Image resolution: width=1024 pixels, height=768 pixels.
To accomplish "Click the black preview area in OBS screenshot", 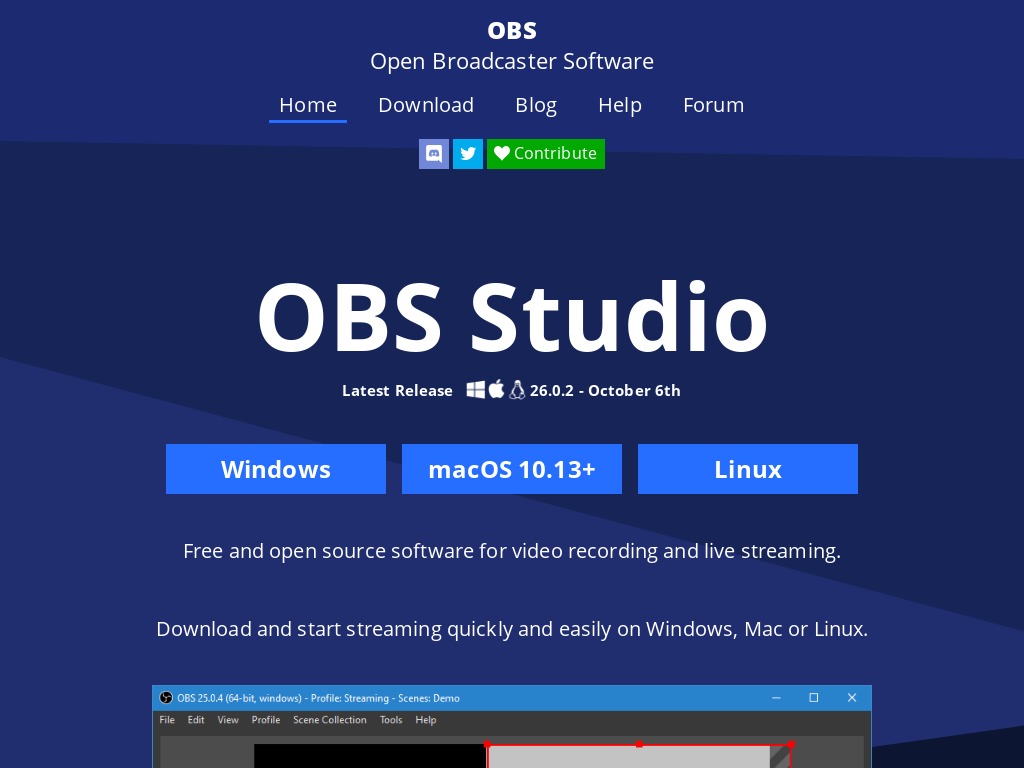I will (370, 756).
